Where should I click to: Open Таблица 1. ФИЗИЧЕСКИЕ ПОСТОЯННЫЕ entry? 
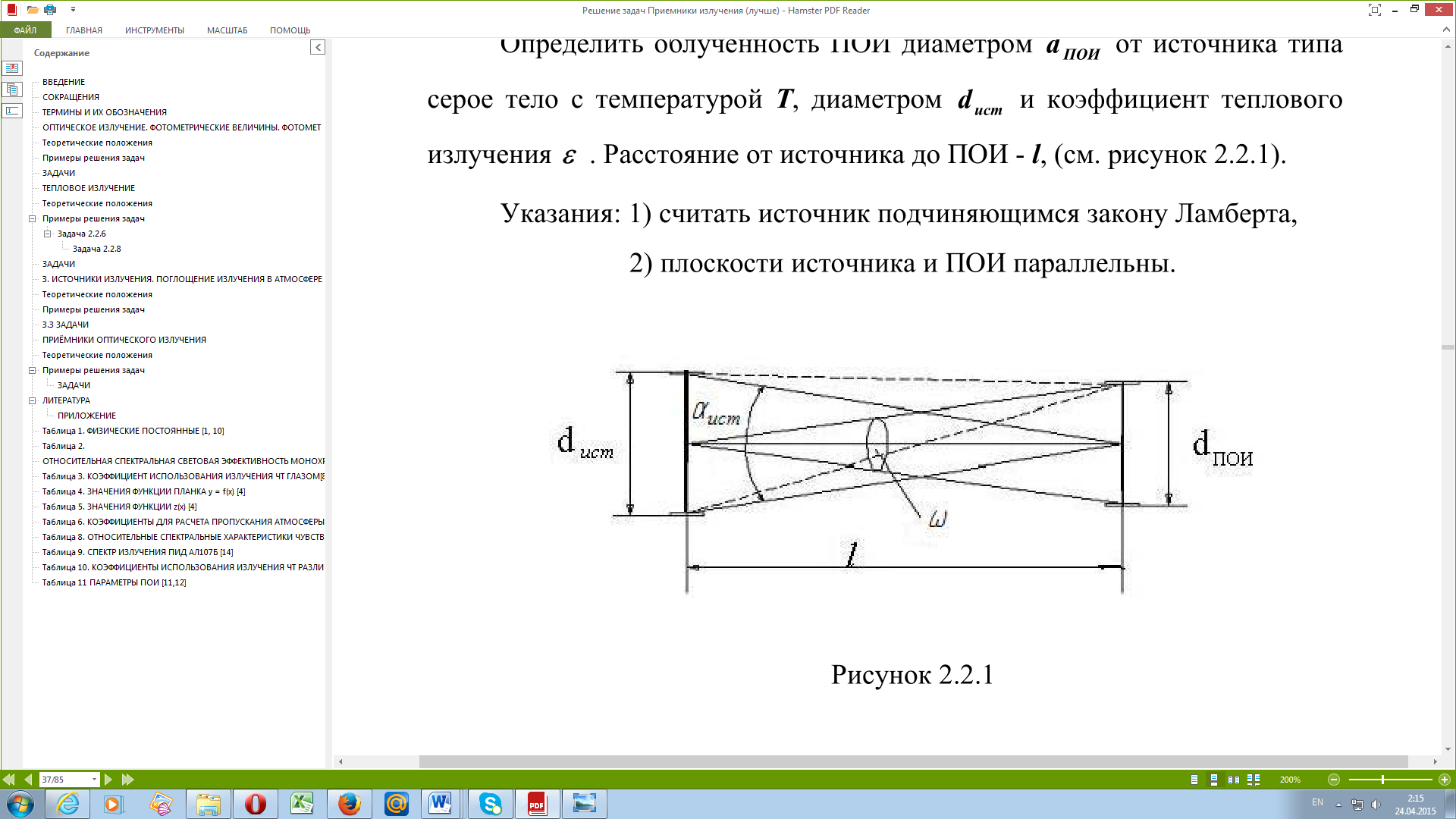133,431
